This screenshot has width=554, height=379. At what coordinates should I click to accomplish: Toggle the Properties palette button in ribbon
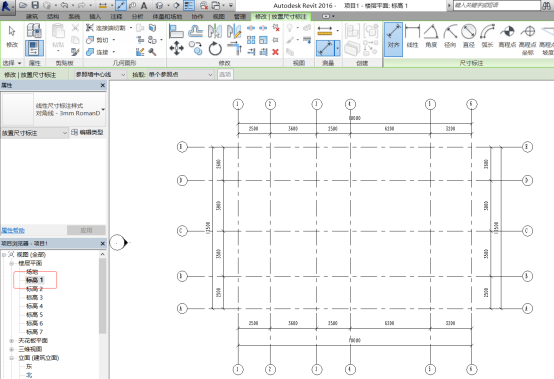click(34, 48)
